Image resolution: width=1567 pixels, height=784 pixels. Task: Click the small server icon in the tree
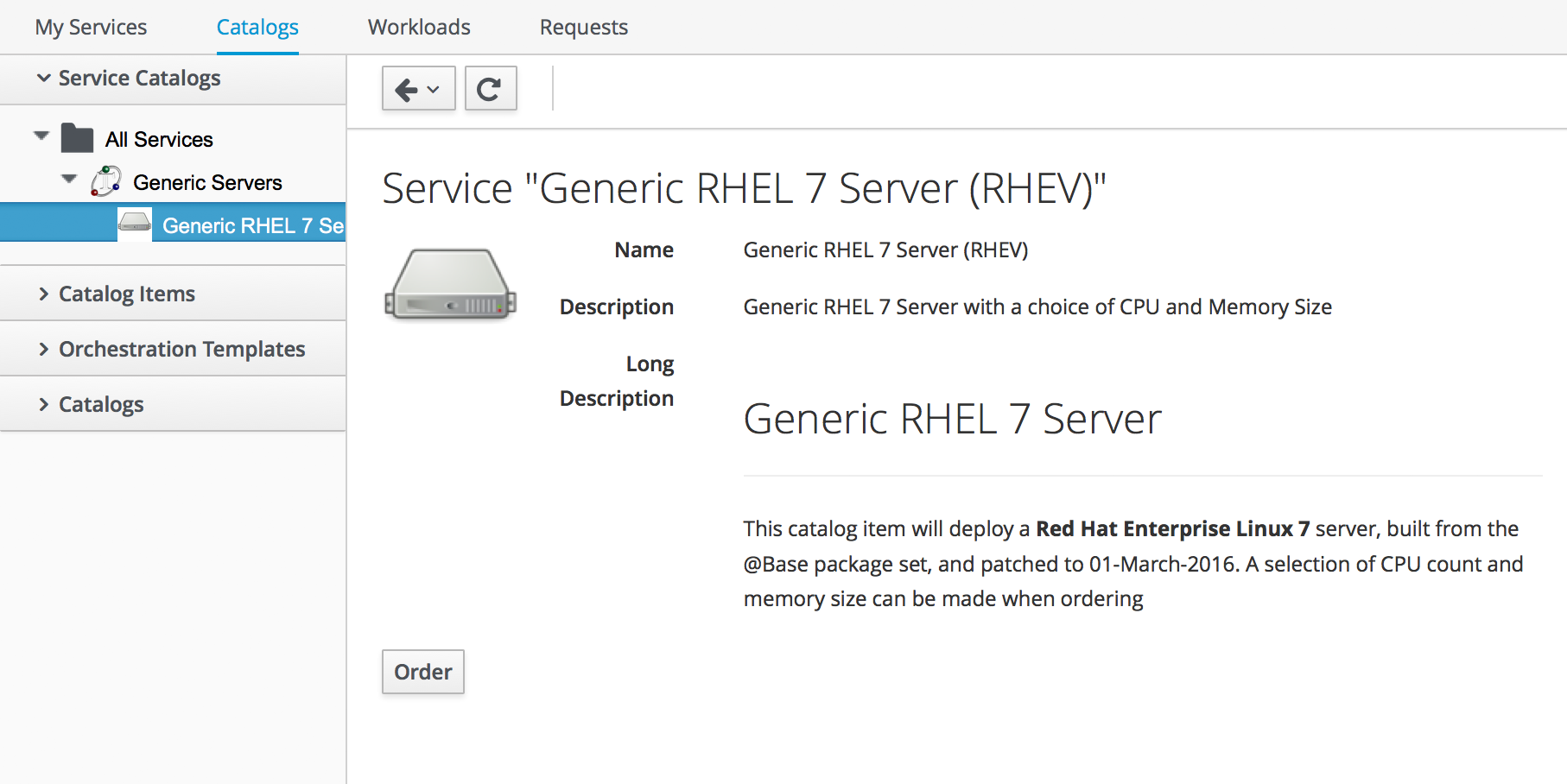(x=135, y=224)
